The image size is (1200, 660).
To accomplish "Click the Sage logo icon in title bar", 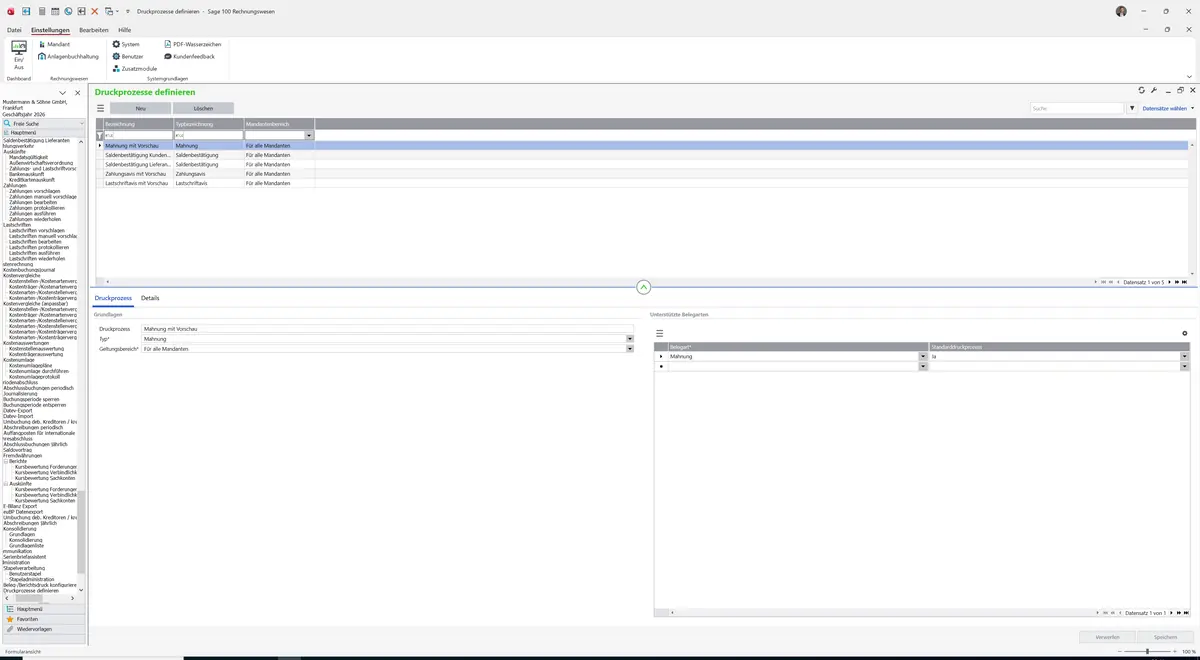I will pyautogui.click(x=11, y=11).
